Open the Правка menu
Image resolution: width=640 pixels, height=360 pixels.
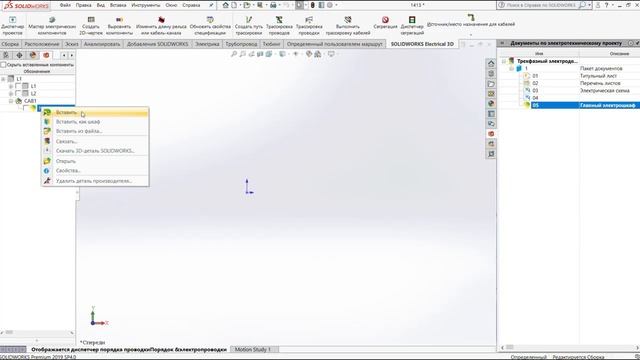pyautogui.click(x=83, y=5)
